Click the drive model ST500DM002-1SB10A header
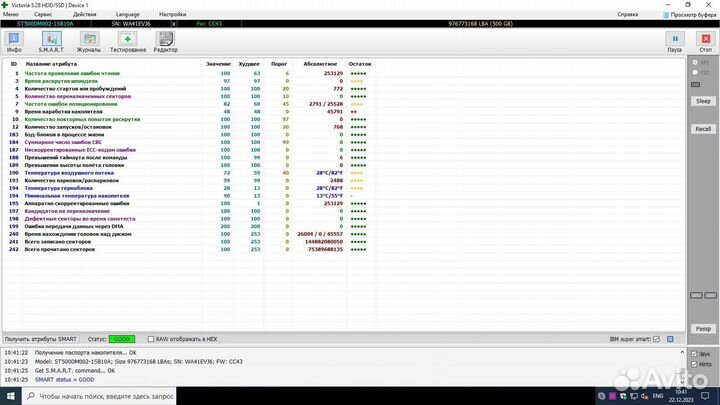 click(x=45, y=24)
